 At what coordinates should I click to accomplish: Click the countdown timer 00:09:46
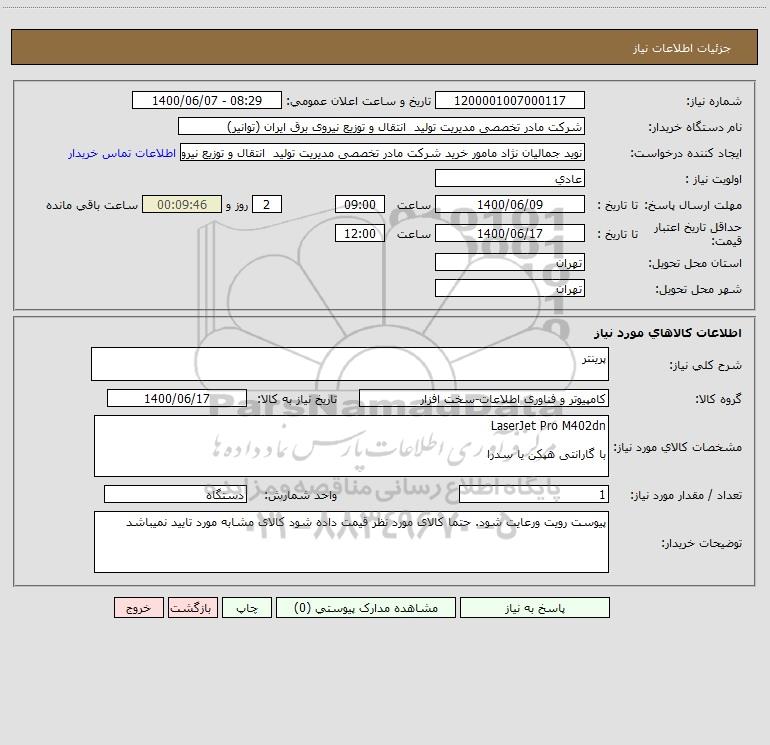pyautogui.click(x=182, y=204)
